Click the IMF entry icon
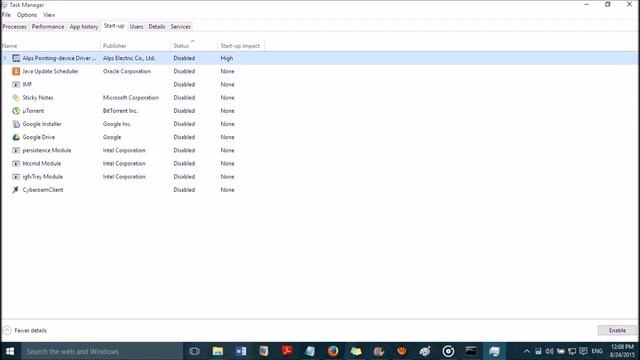This screenshot has width=640, height=360. [16, 84]
